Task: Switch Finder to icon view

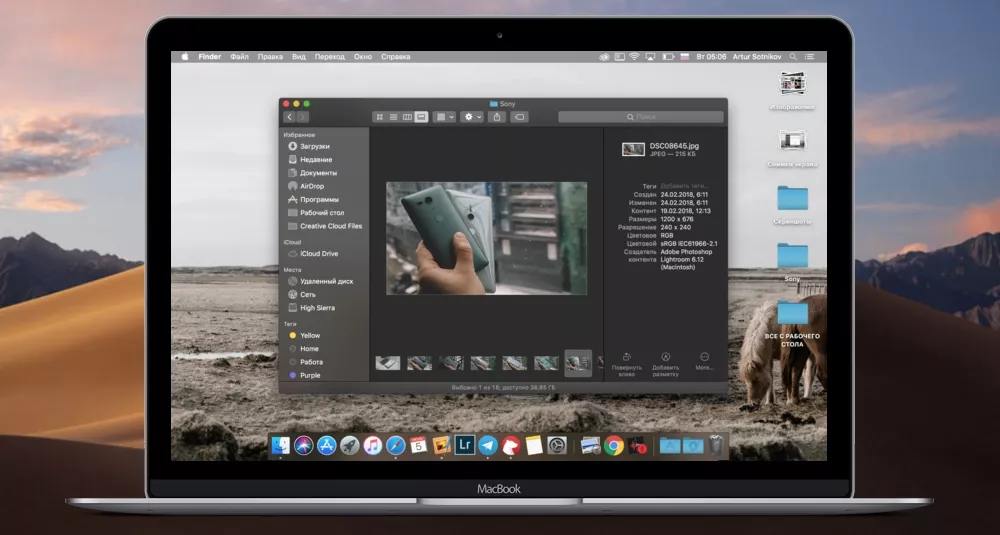Action: click(379, 117)
